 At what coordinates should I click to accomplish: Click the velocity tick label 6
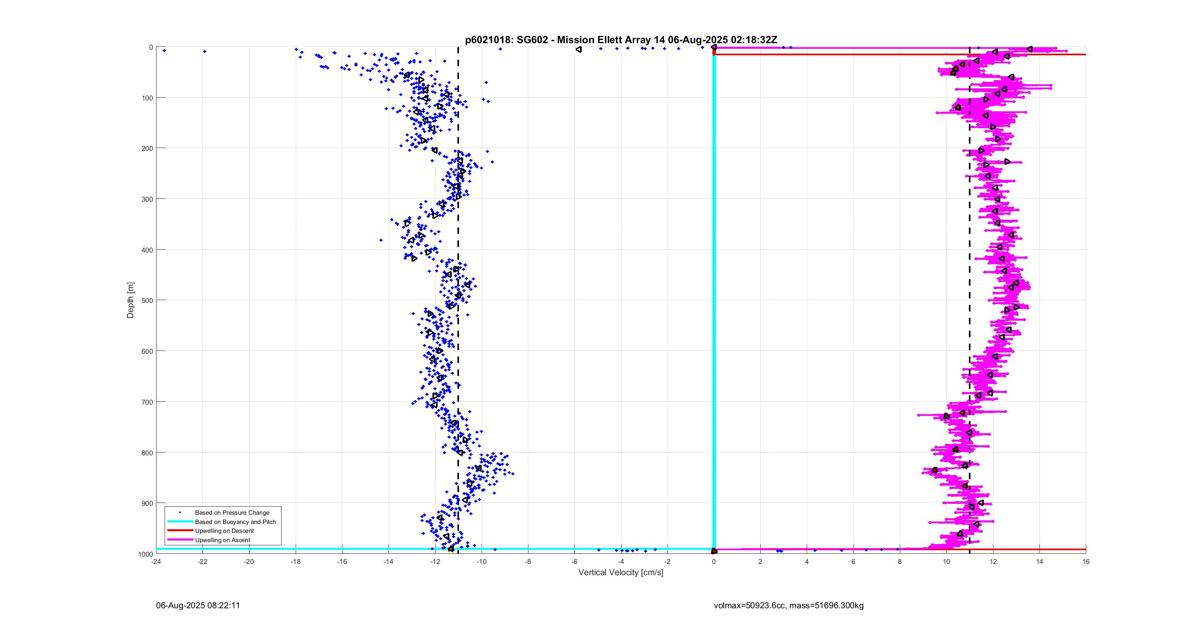coord(853,561)
